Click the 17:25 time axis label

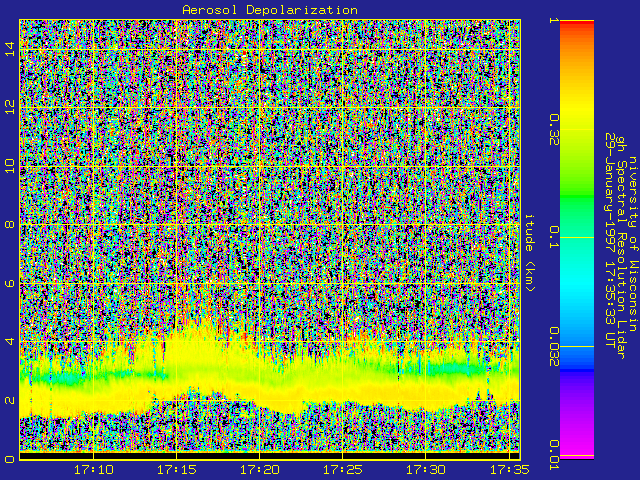pyautogui.click(x=342, y=470)
